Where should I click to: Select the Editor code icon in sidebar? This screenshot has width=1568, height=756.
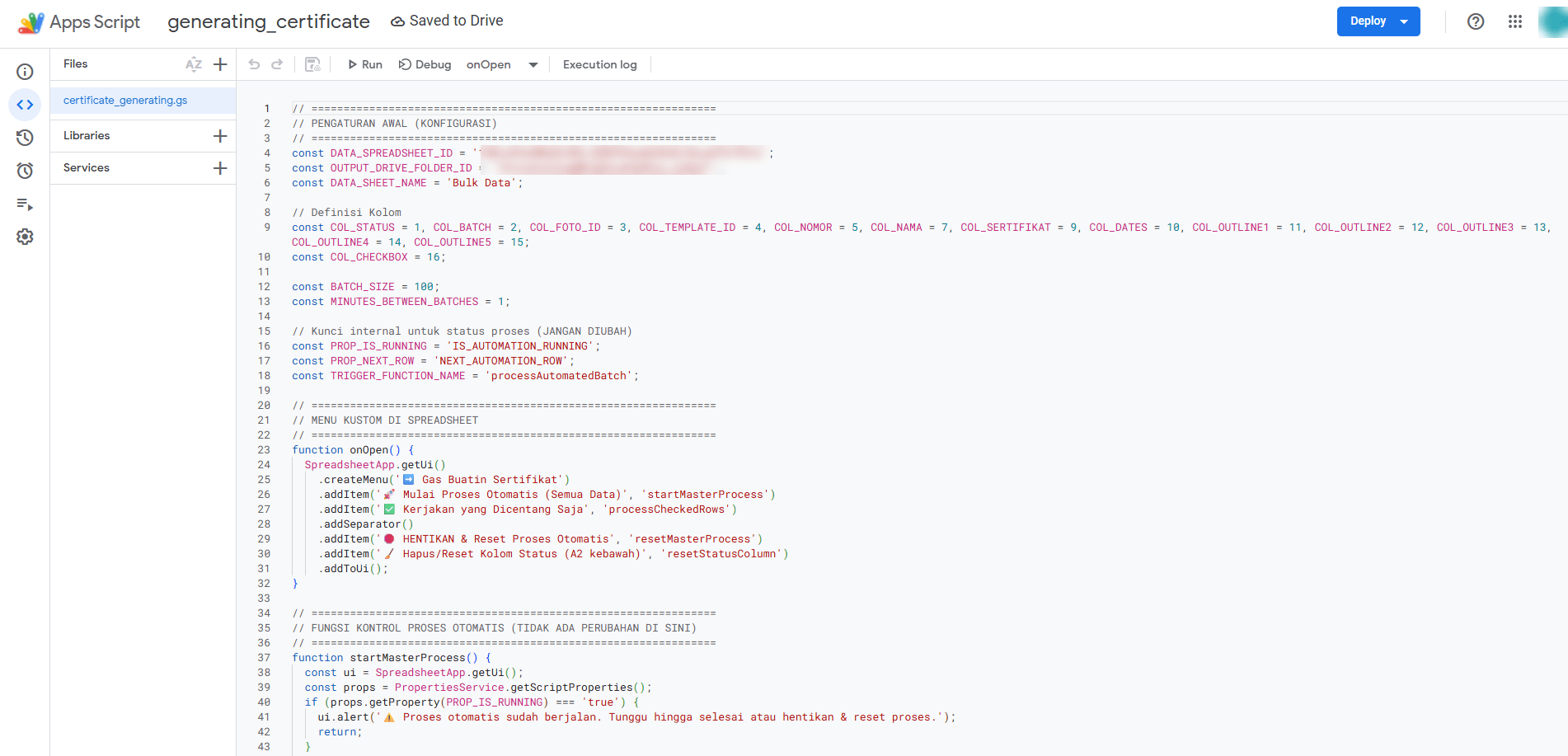25,105
